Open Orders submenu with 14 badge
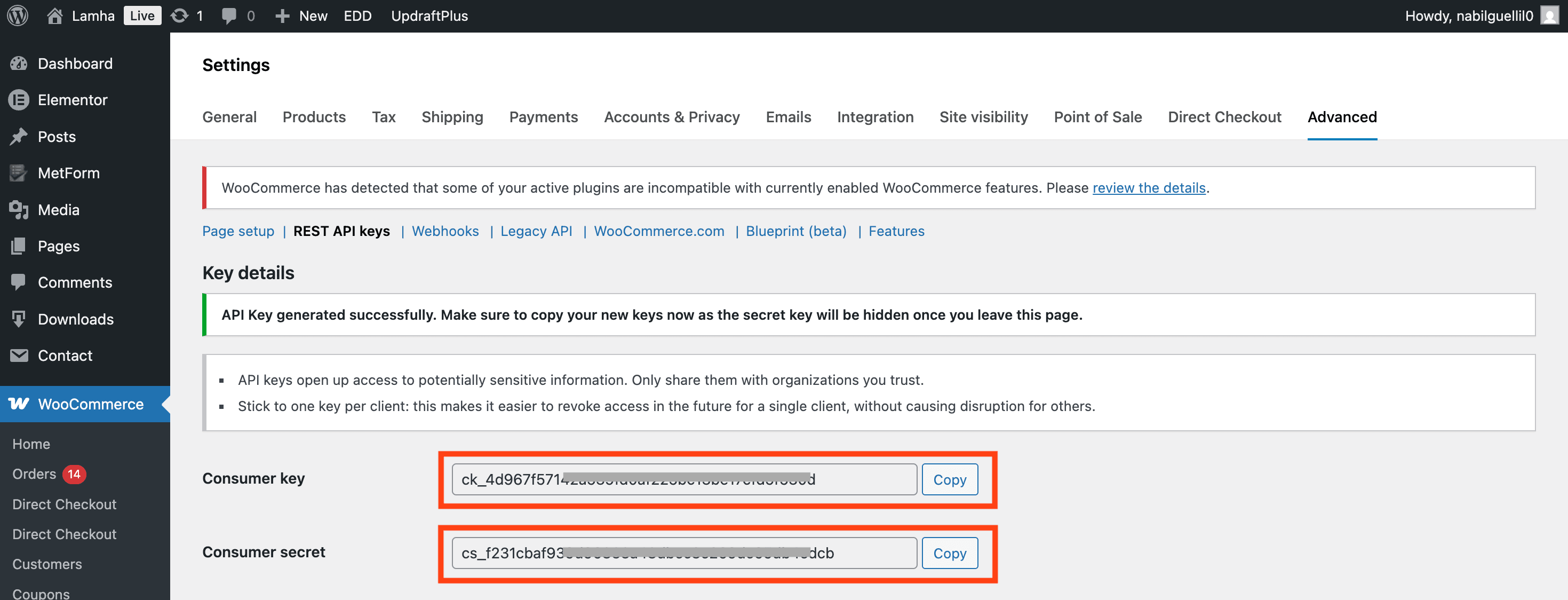The image size is (1568, 600). 35,474
